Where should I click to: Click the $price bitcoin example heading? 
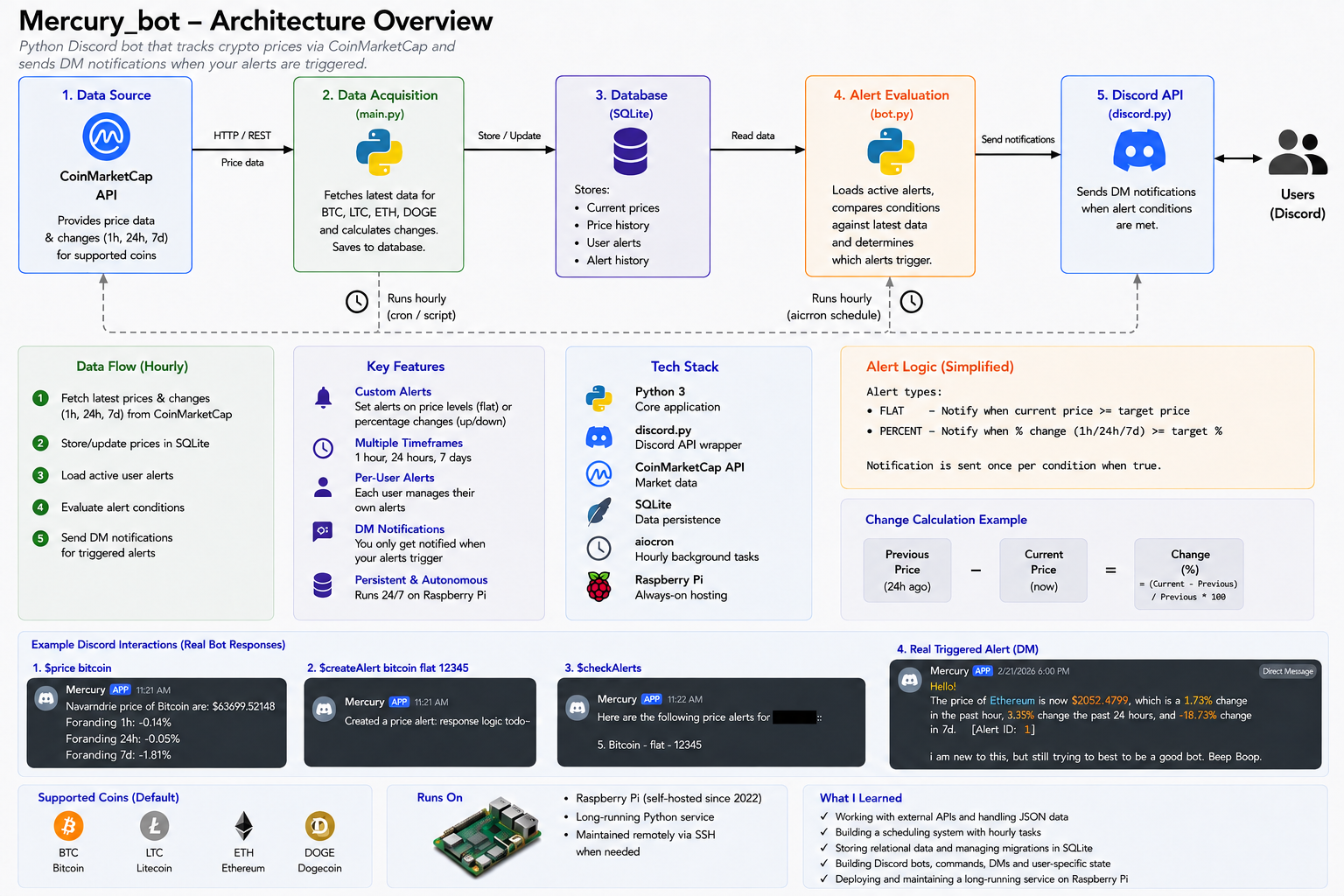[72, 668]
